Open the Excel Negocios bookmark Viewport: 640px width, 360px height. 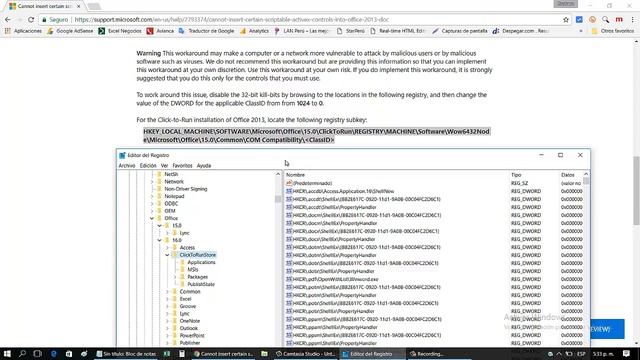[120, 31]
